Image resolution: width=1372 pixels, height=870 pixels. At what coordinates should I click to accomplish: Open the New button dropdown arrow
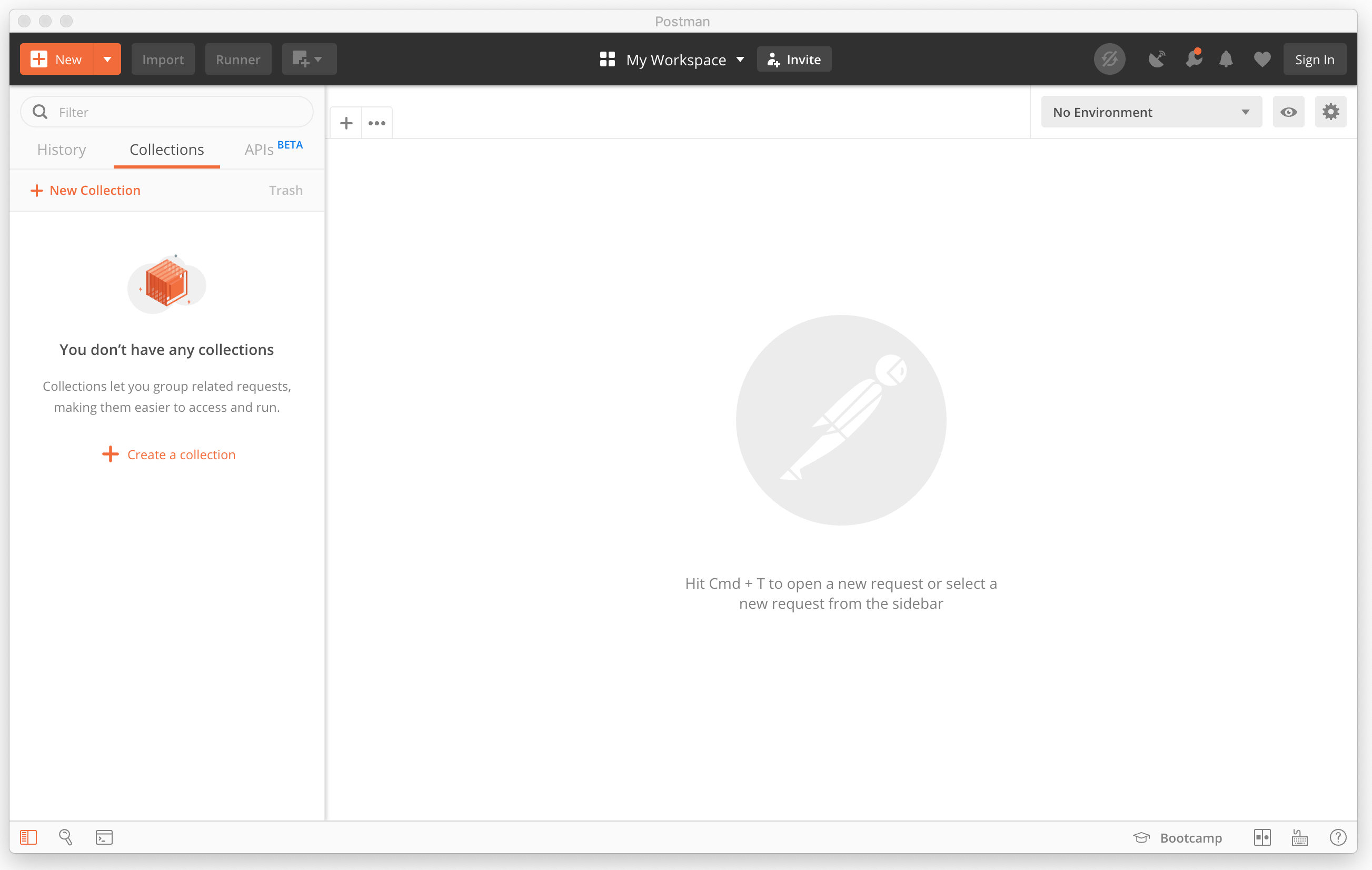tap(107, 59)
